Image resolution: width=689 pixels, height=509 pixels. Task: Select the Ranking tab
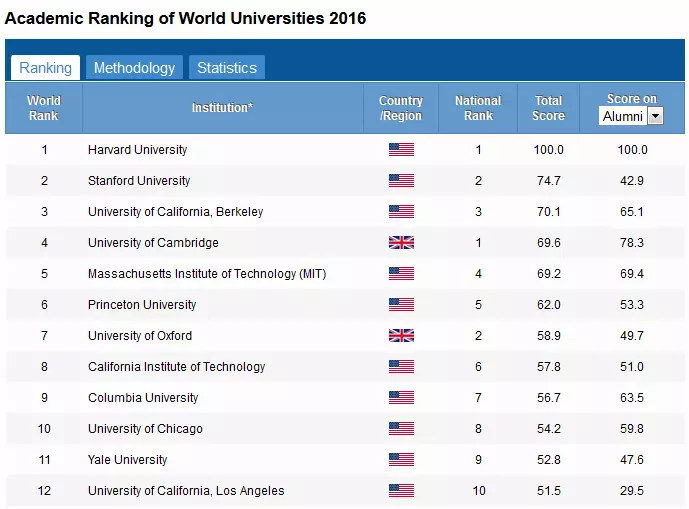tap(45, 68)
